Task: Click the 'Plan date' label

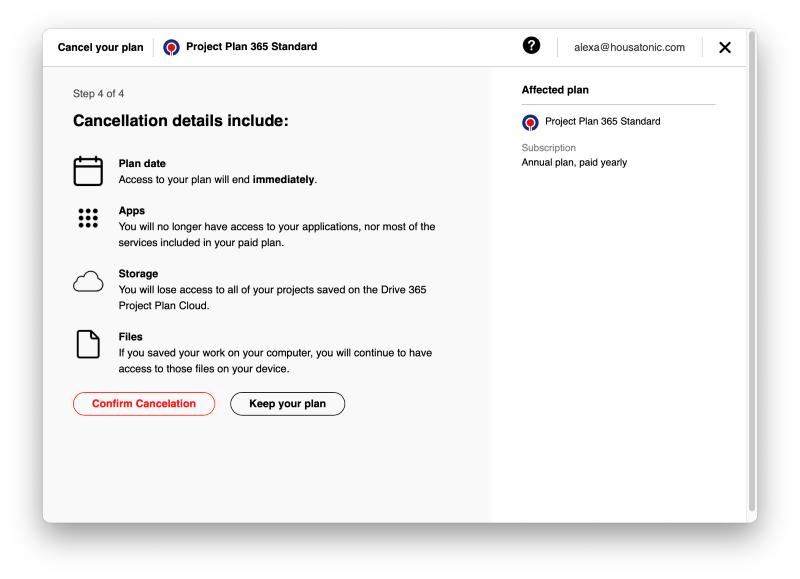Action: coord(142,163)
